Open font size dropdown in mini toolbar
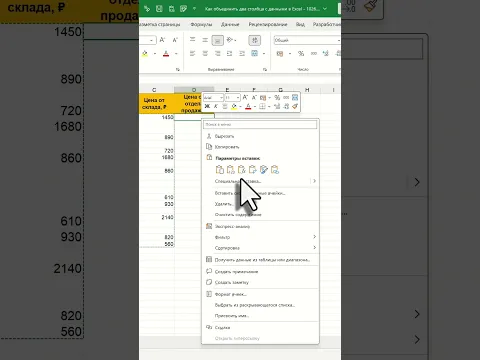This screenshot has height=360, width=480. pos(238,98)
